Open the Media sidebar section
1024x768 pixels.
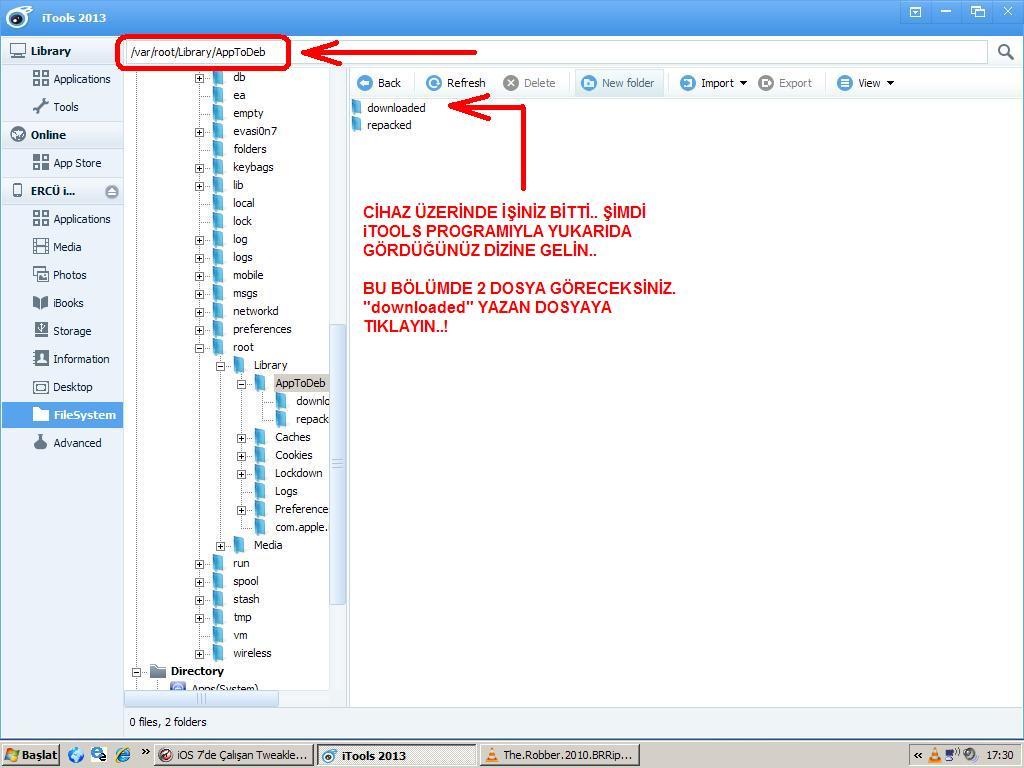point(57,247)
